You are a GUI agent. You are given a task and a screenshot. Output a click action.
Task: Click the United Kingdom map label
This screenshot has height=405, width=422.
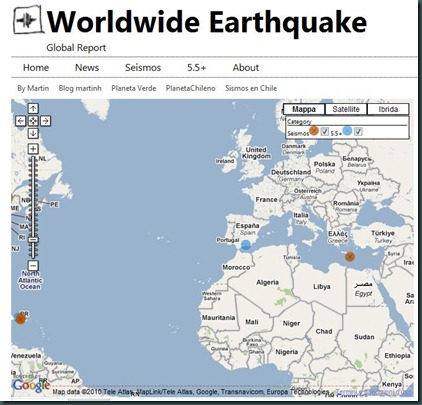point(256,153)
